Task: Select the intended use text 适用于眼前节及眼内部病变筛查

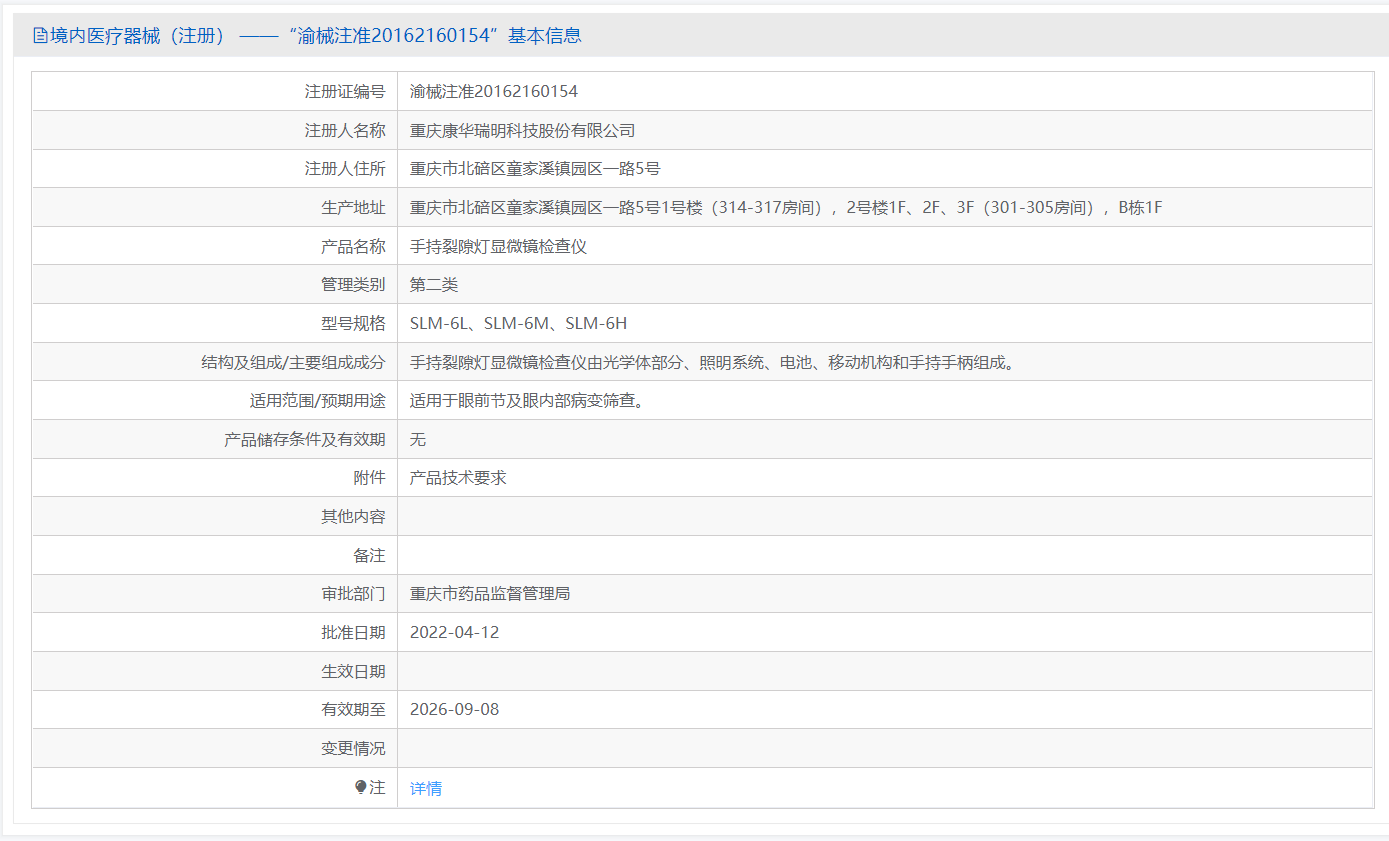Action: click(526, 401)
